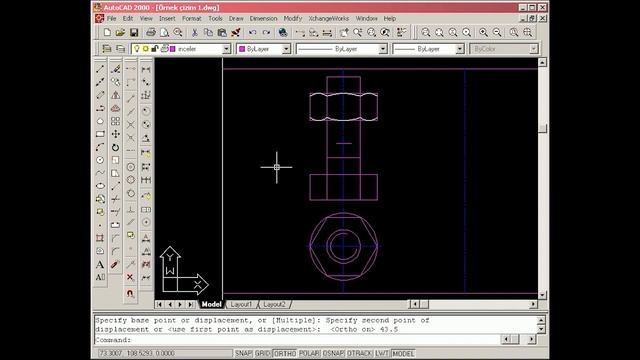Open the lineweight ByLayer dropdown
The height and width of the screenshot is (360, 640).
click(460, 49)
